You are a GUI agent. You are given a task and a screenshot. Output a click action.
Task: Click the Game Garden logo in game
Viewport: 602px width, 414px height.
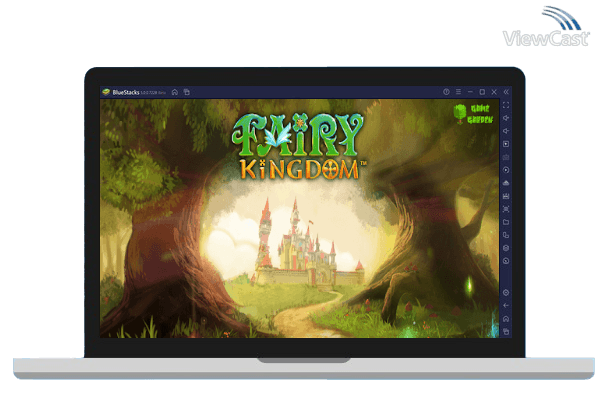click(473, 114)
